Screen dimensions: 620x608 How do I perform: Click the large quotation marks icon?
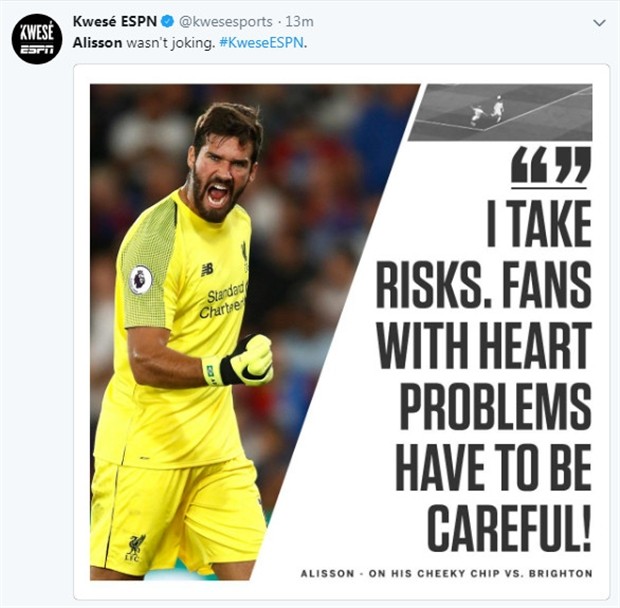[x=551, y=165]
